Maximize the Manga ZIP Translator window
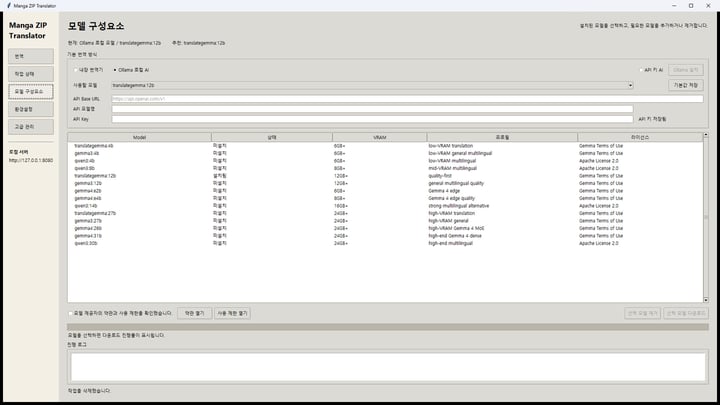 click(691, 6)
